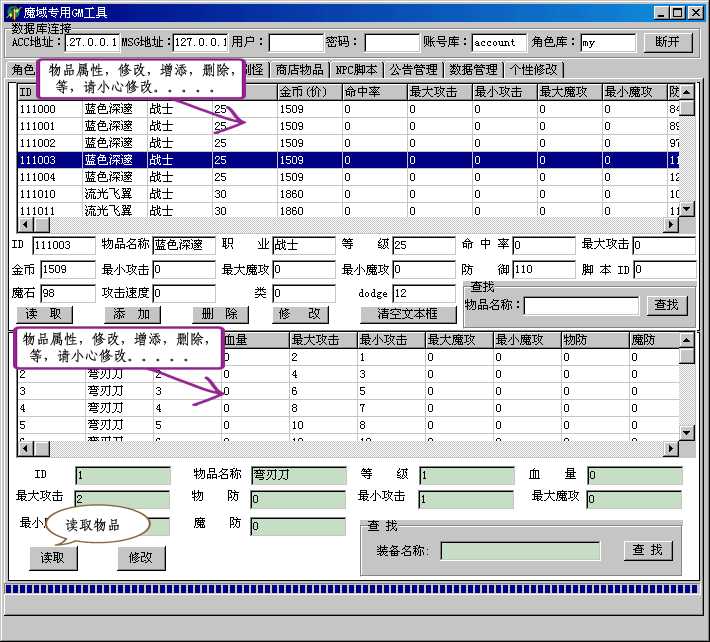Select the 公告管理 tab
This screenshot has width=710, height=642.
[x=413, y=70]
